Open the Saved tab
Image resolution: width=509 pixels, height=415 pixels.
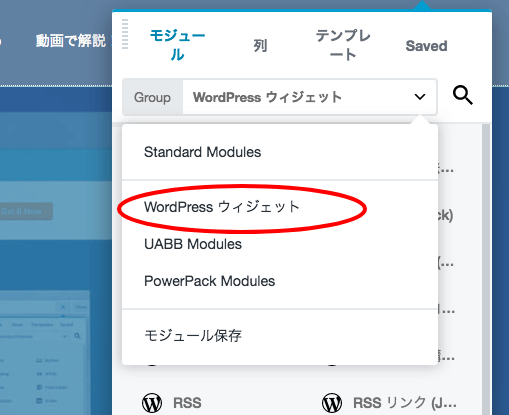[x=426, y=46]
